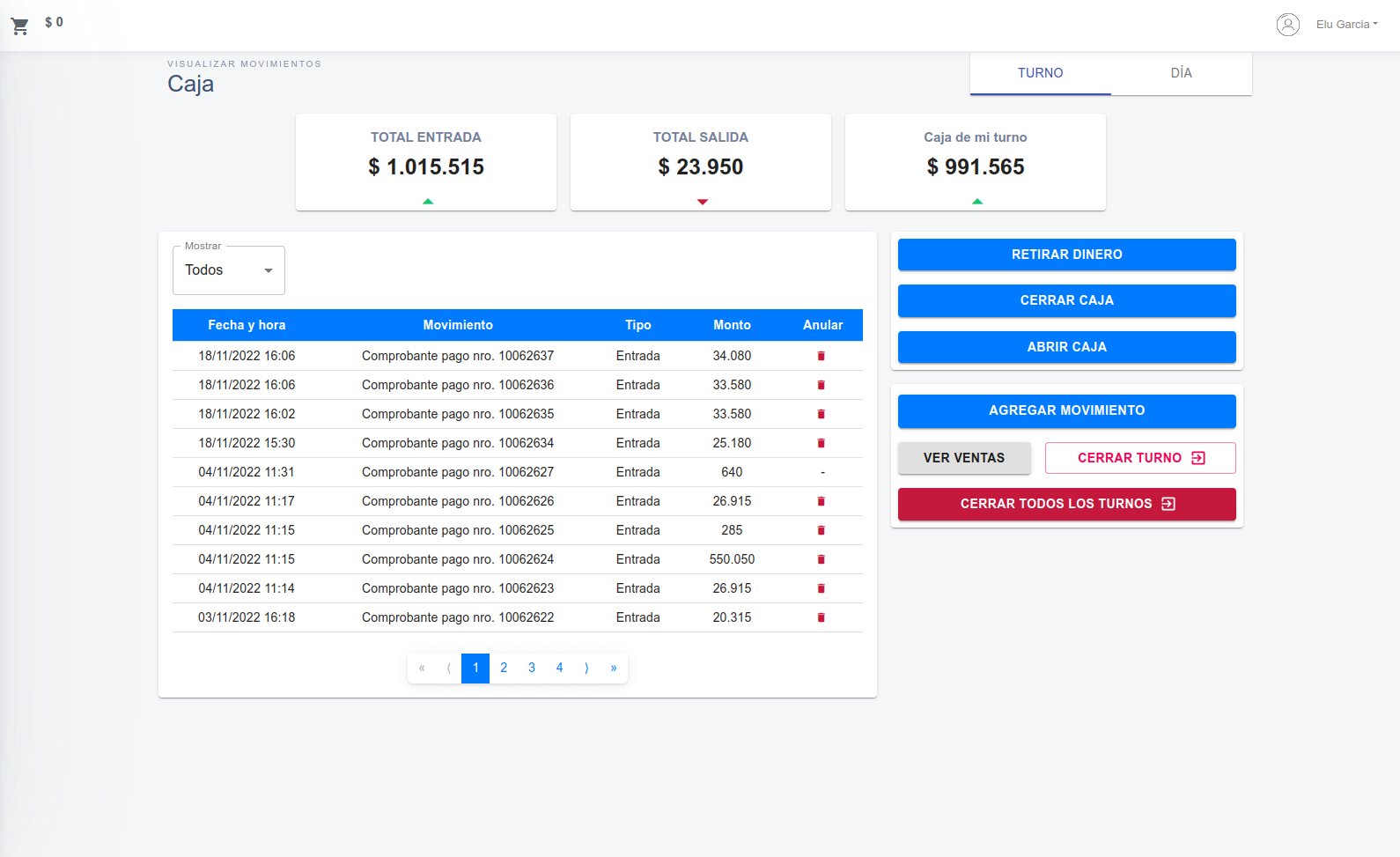This screenshot has width=1400, height=857.
Task: Remove comprobante 10062622 using trash icon
Action: point(821,617)
